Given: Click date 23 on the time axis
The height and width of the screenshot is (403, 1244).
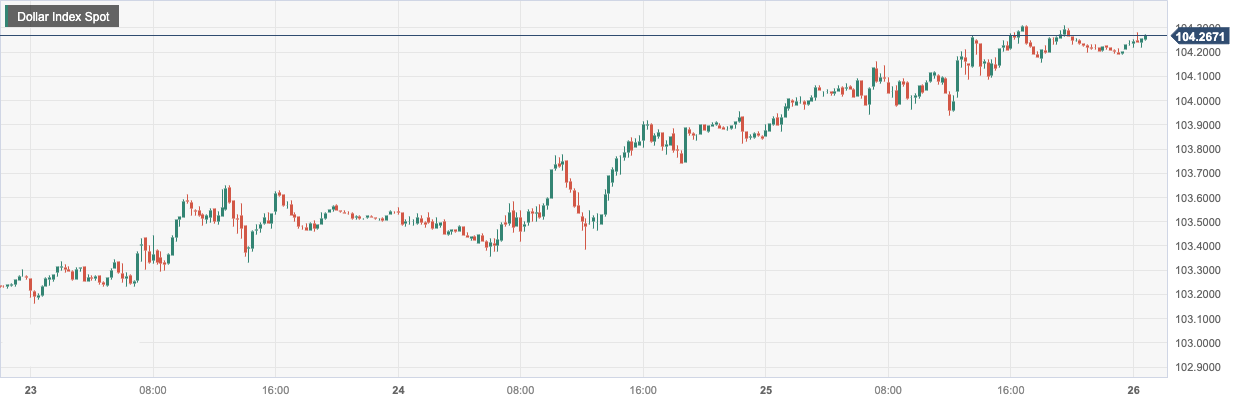Looking at the screenshot, I should click(x=30, y=390).
